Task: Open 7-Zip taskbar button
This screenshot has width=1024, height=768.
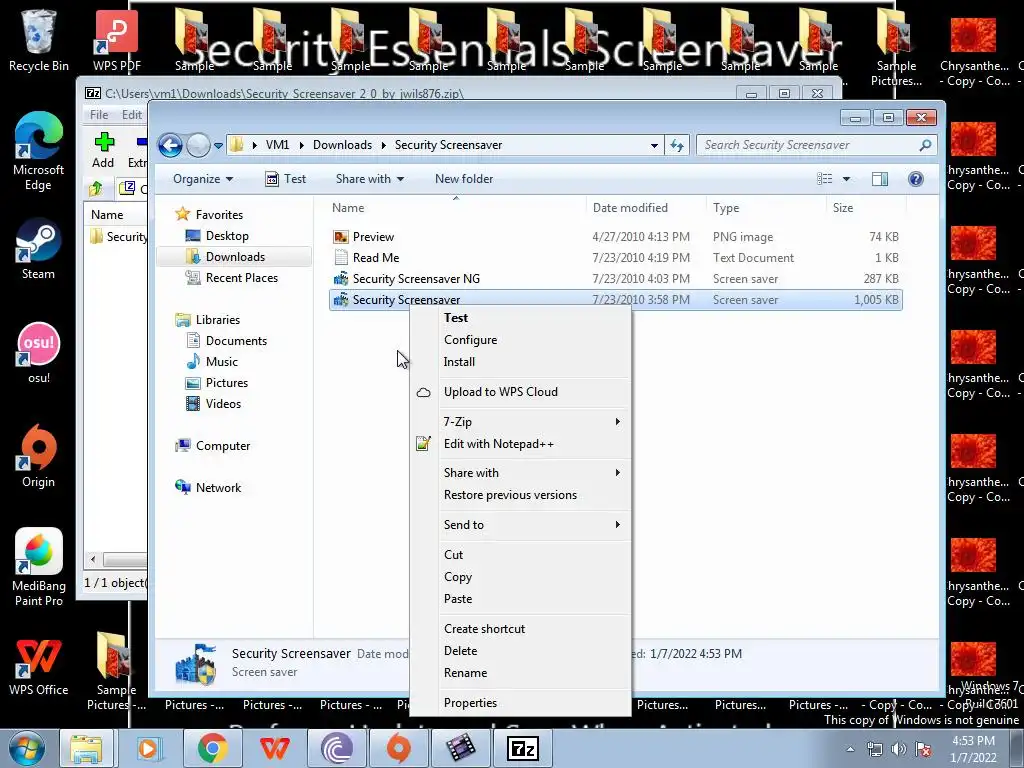Action: pos(522,748)
